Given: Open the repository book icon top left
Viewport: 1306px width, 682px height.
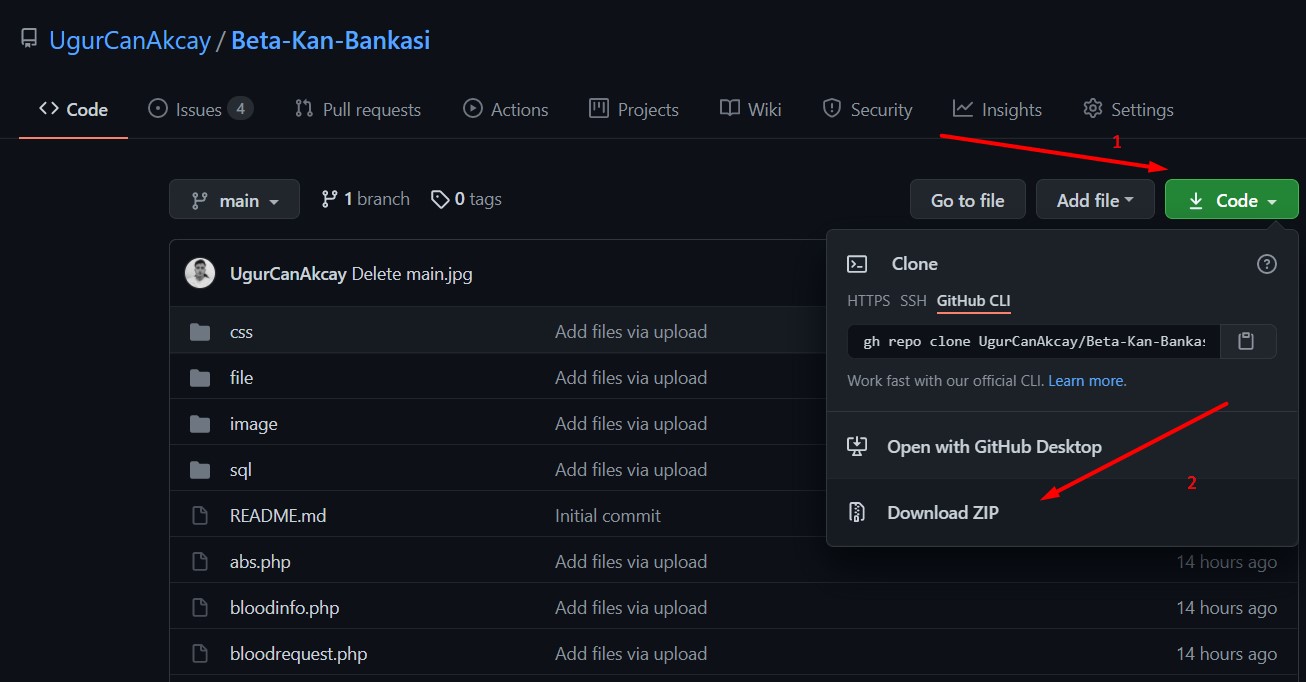Looking at the screenshot, I should 28,37.
